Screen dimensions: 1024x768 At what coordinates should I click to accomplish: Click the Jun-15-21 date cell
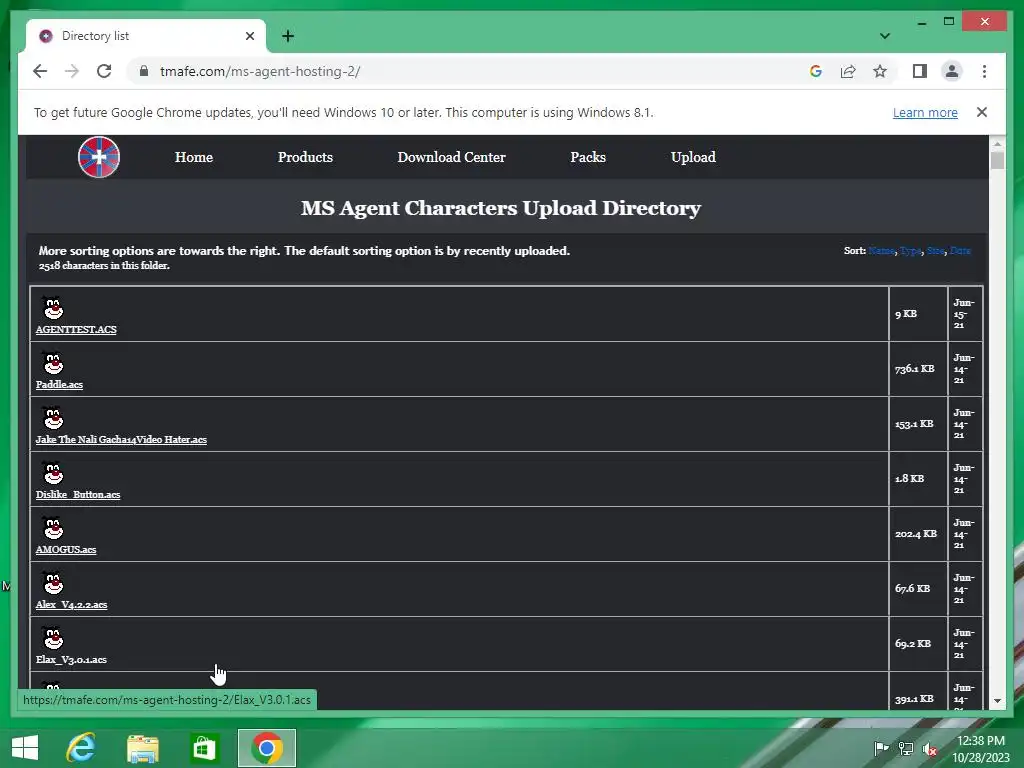click(965, 314)
